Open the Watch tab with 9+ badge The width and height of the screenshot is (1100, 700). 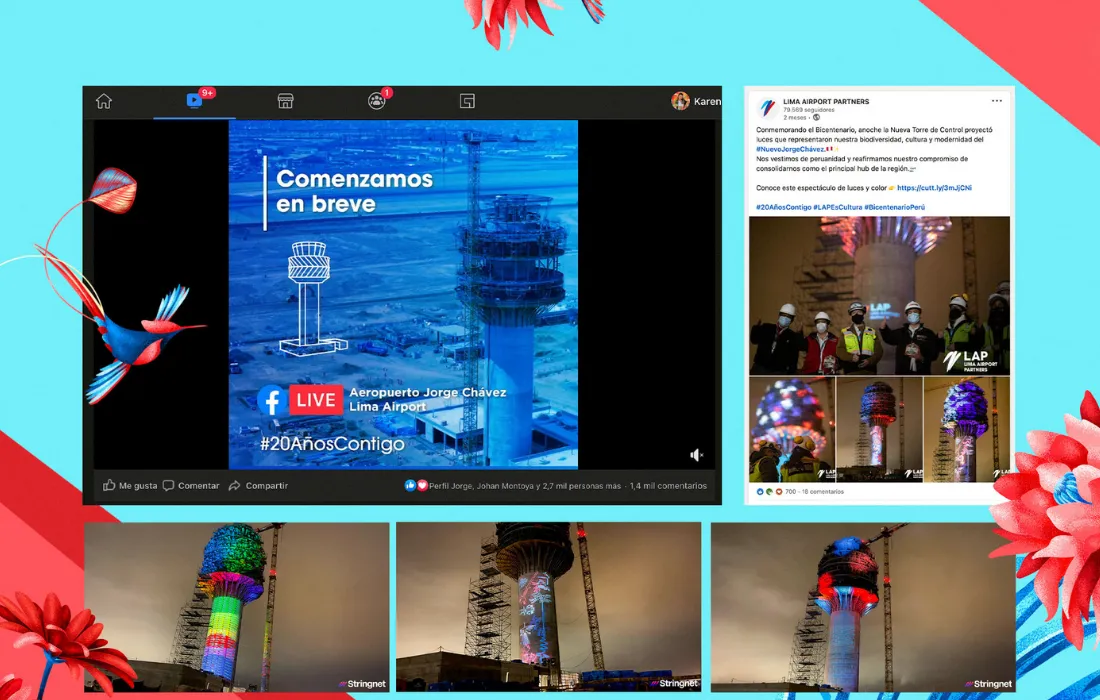pos(194,101)
